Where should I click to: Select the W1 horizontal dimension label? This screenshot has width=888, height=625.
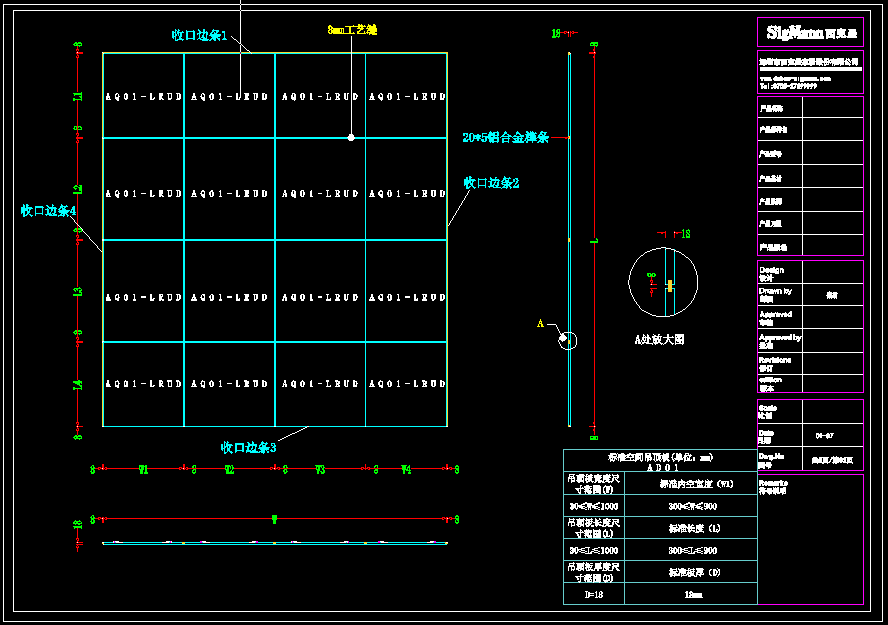coord(143,468)
